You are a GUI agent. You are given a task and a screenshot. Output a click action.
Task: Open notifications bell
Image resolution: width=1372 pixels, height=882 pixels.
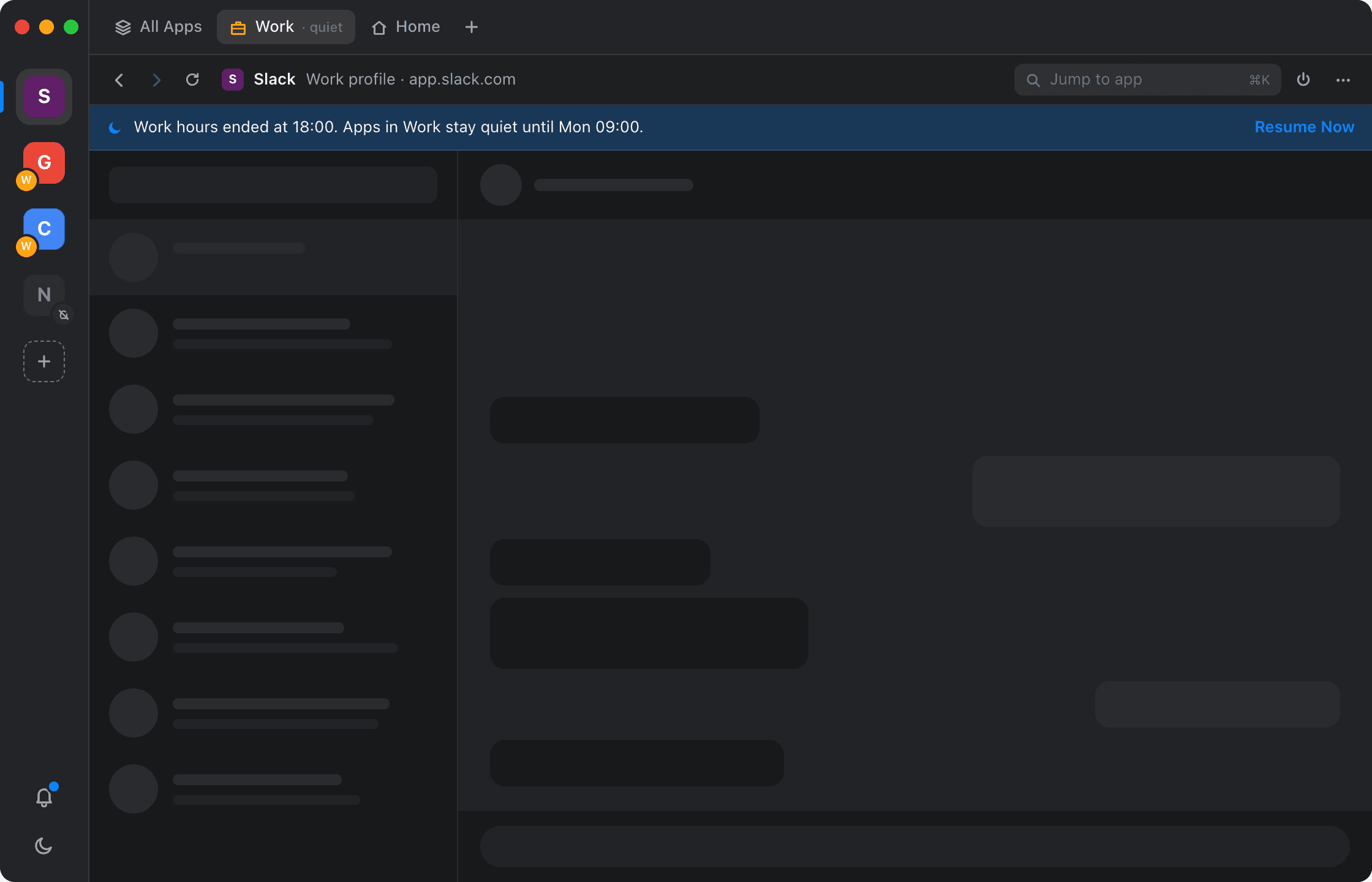coord(44,796)
